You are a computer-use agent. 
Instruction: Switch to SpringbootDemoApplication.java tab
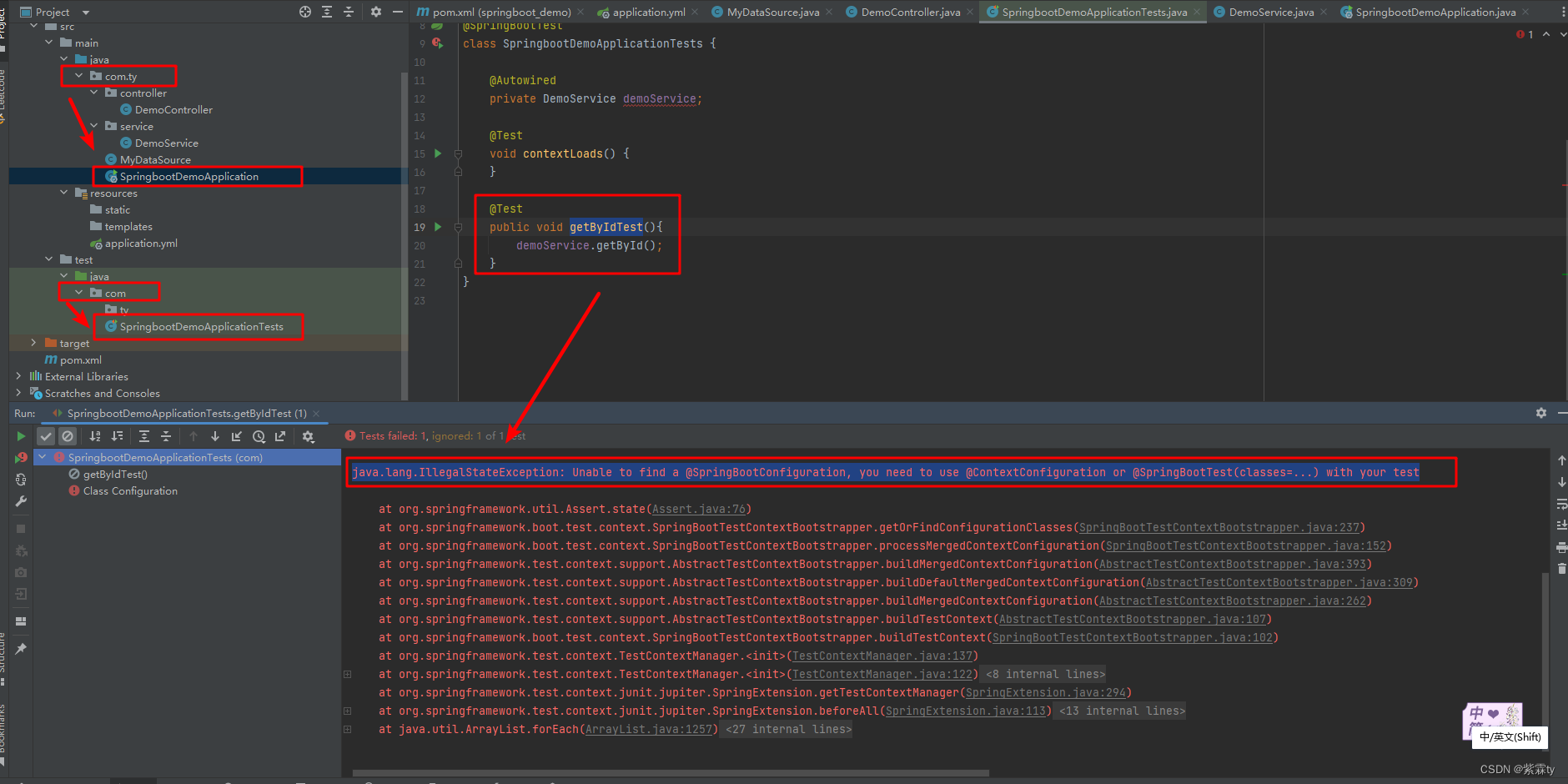tap(1435, 12)
